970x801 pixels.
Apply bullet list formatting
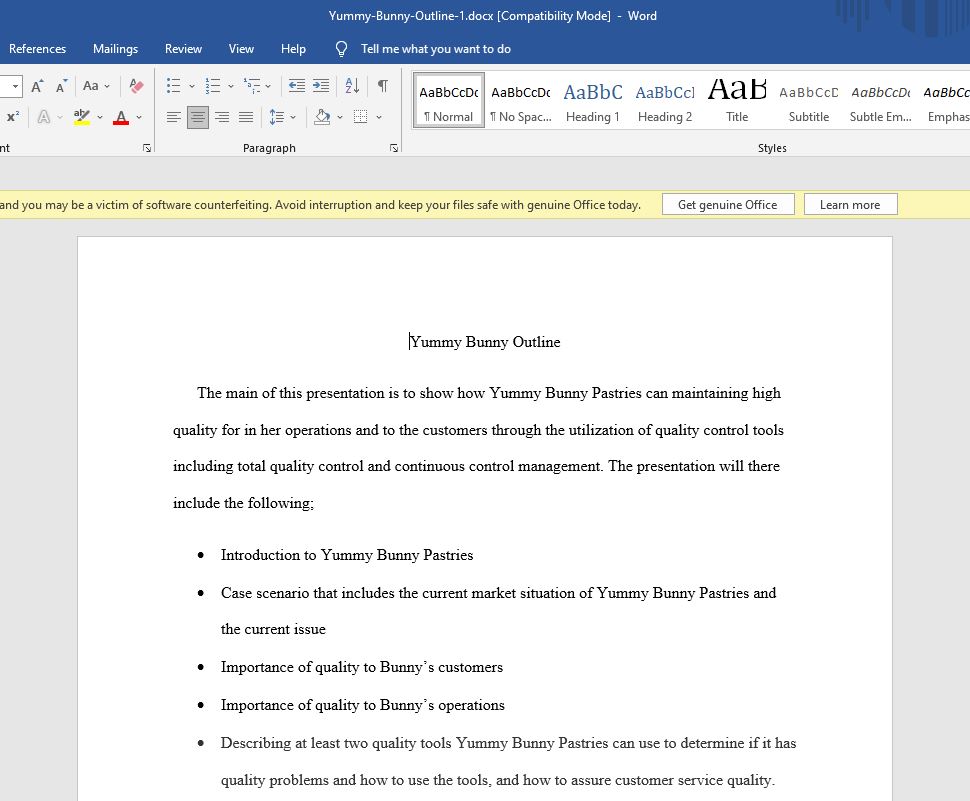pos(174,86)
